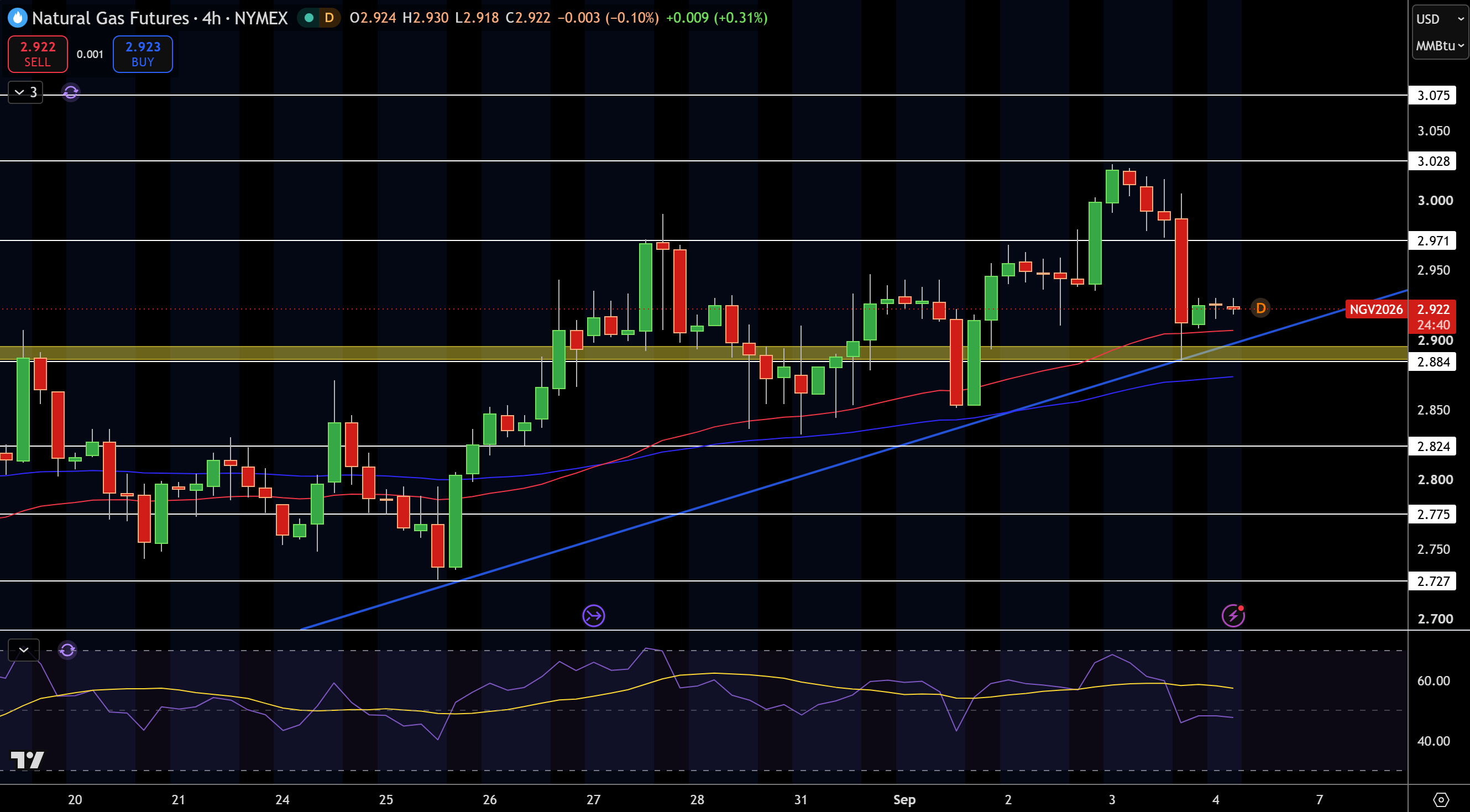
Task: Expand the collapsed indicators legend showing 3
Action: [25, 92]
